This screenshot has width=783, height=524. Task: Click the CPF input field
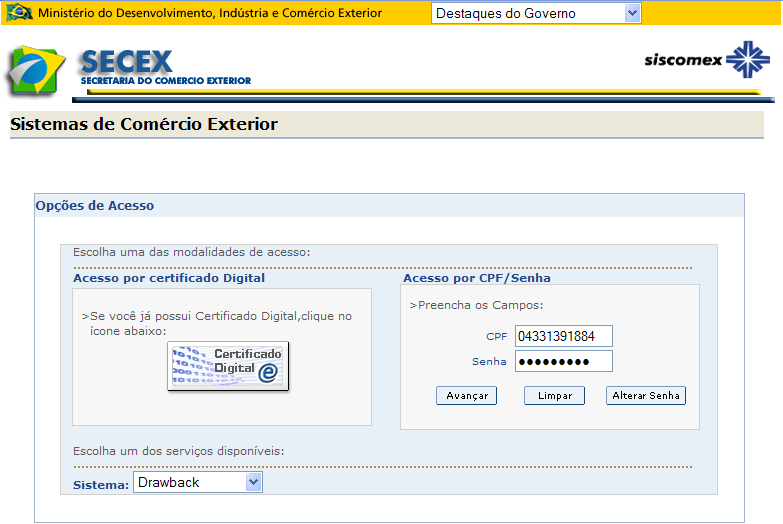click(x=564, y=336)
